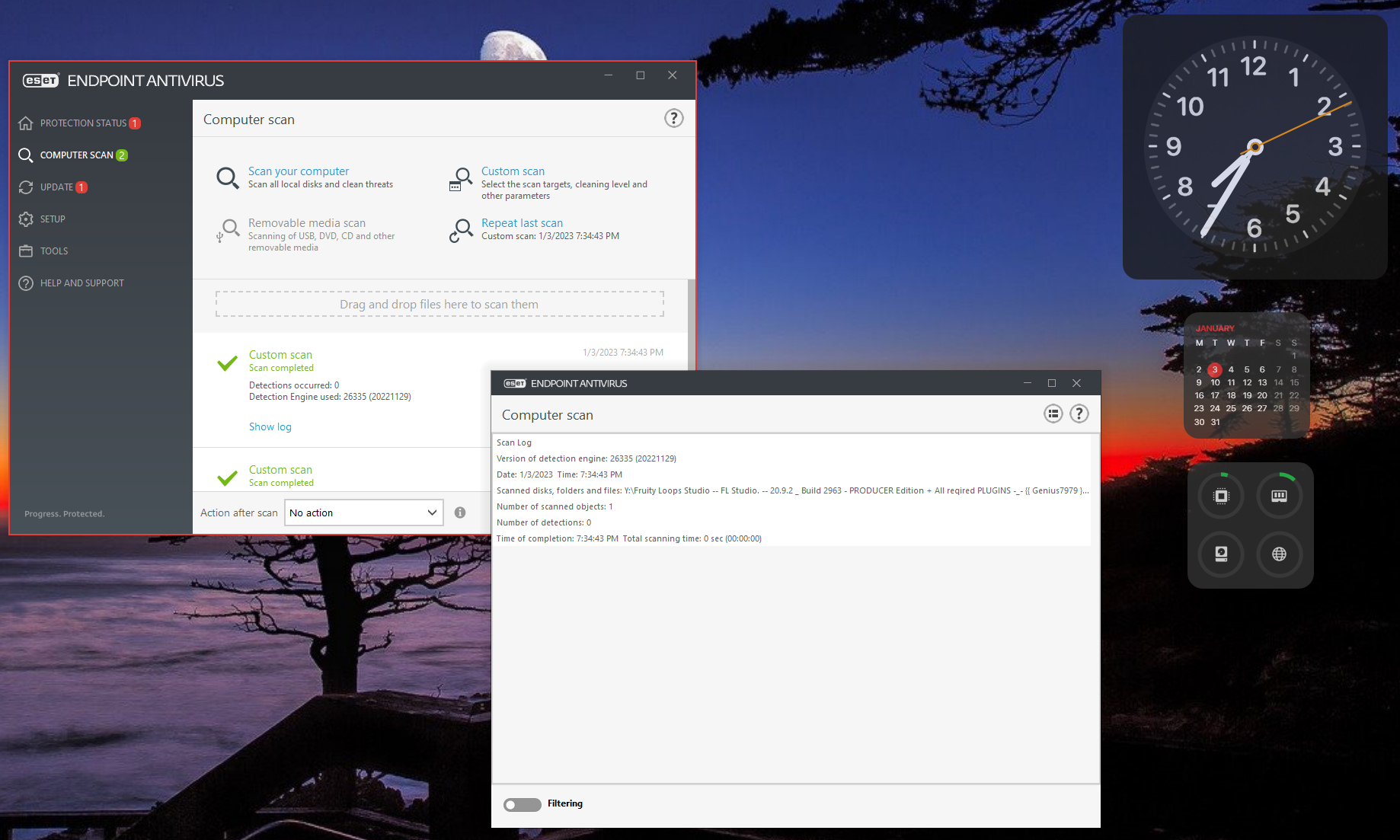Click the network globe widget icon

(x=1279, y=554)
